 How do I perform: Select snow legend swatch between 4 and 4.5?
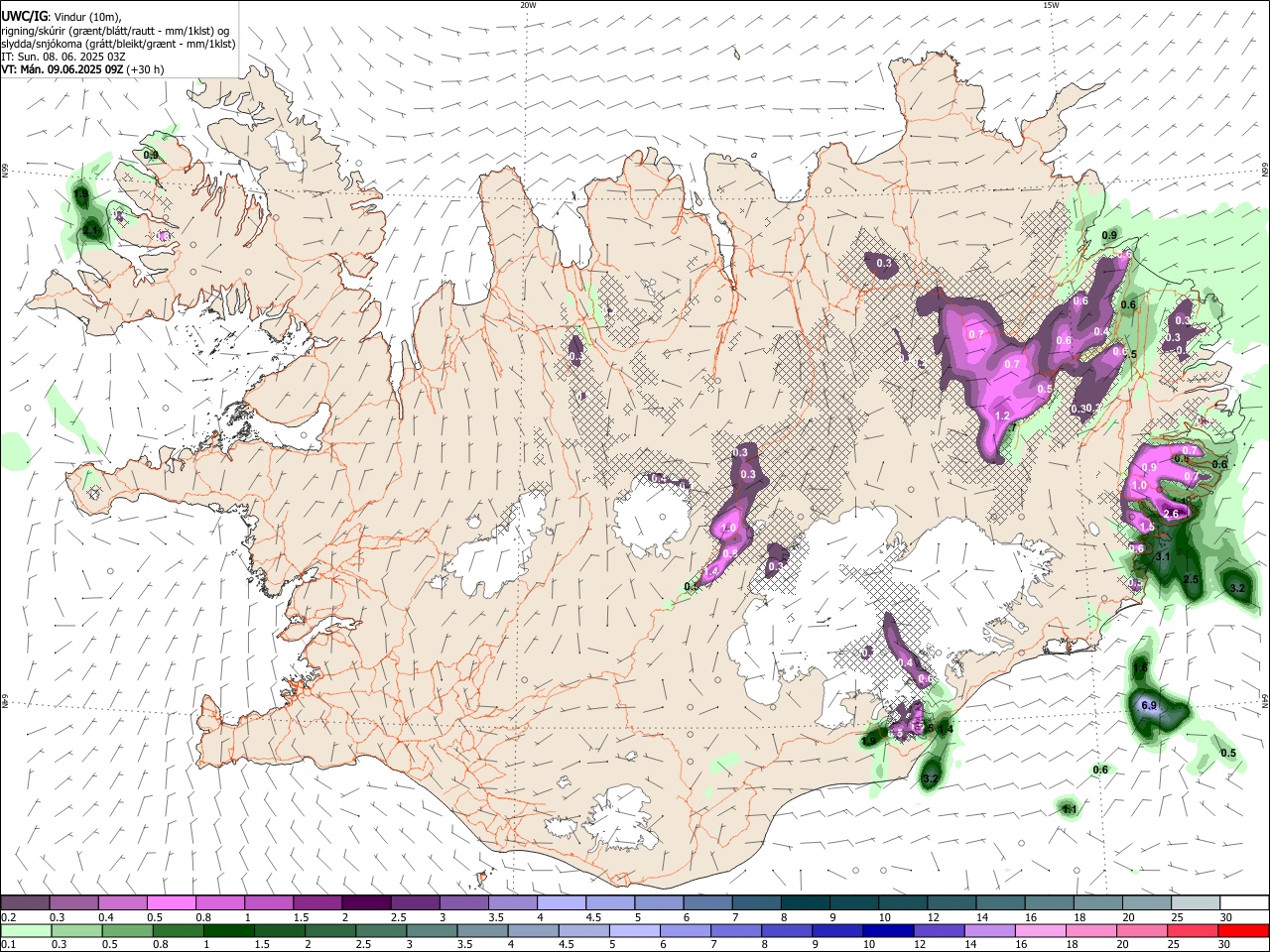pos(562,903)
